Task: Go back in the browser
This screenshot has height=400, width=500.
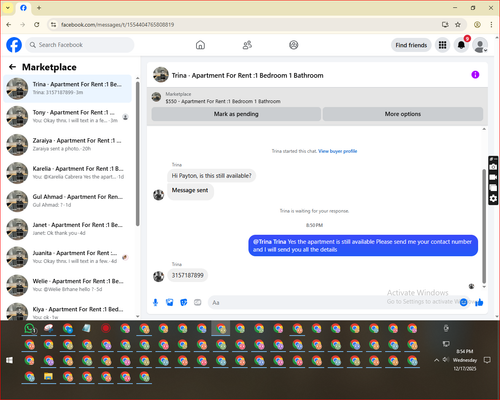Action: pos(9,24)
